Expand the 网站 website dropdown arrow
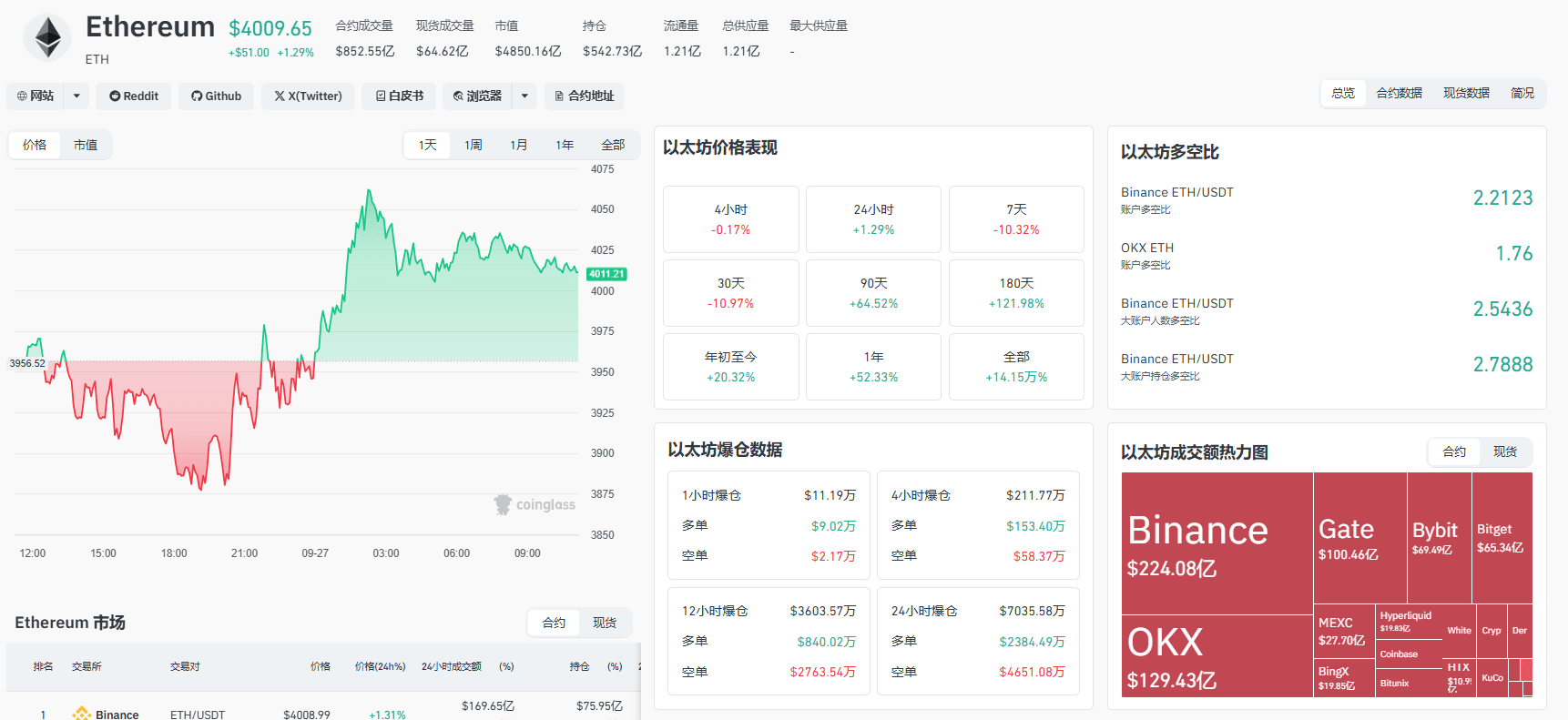The width and height of the screenshot is (1568, 720). (76, 96)
